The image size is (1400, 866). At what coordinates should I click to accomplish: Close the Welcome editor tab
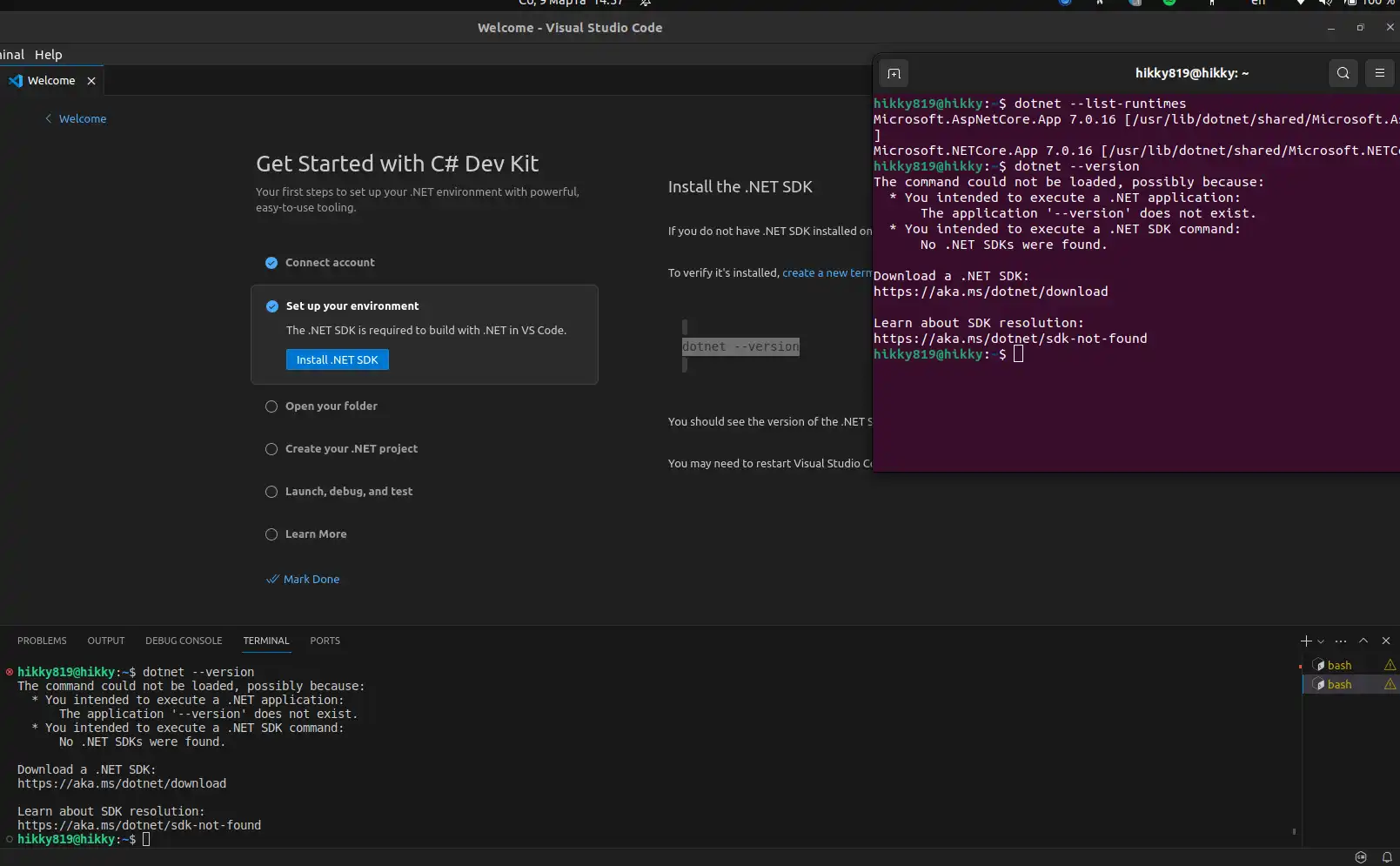pos(91,80)
